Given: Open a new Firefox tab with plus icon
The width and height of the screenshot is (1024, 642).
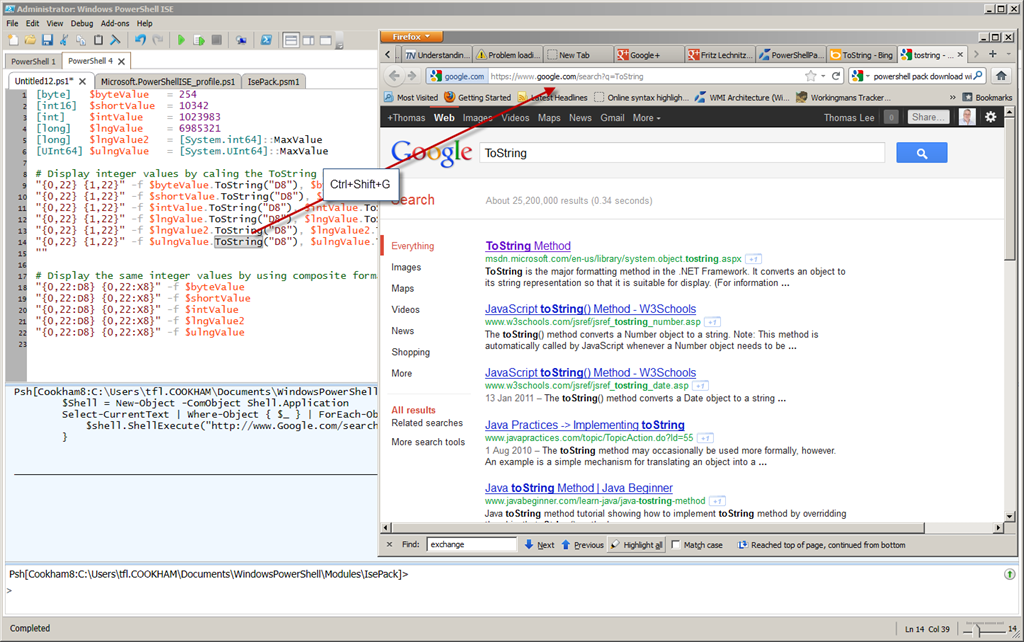Looking at the screenshot, I should pos(993,54).
